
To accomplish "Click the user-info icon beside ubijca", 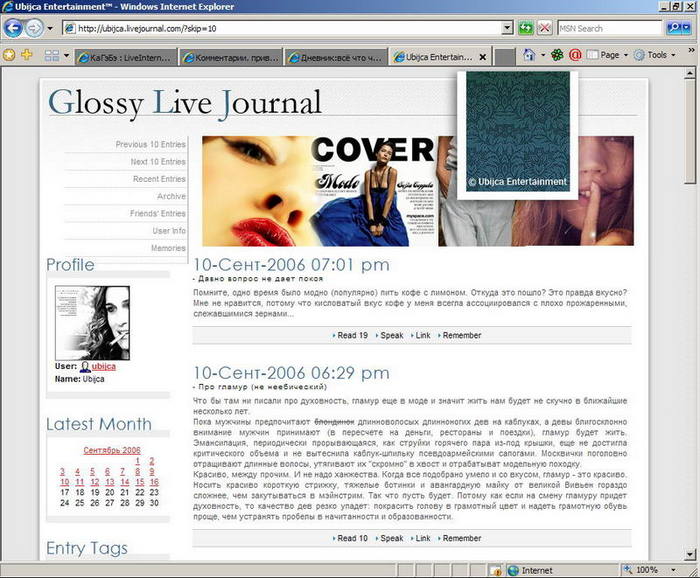I will (85, 367).
